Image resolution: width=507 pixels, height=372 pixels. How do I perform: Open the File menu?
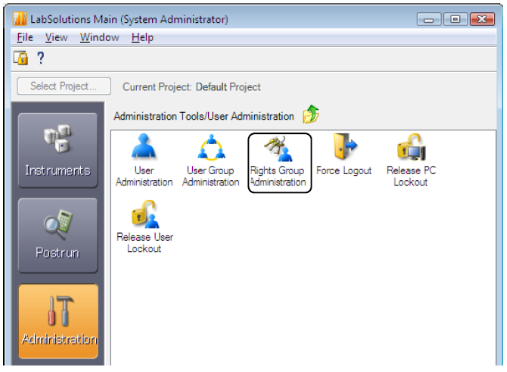coord(25,37)
